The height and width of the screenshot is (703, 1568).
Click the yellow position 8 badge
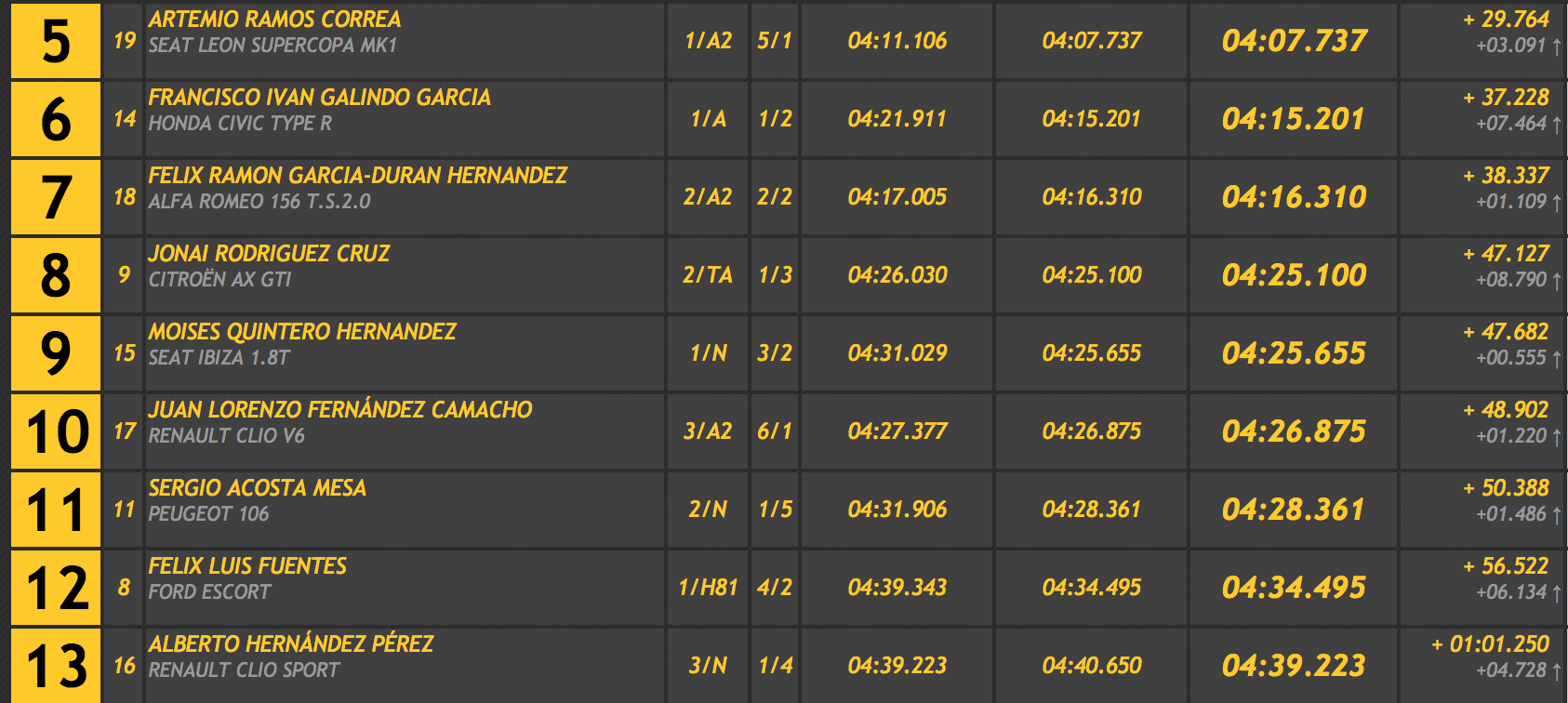click(x=56, y=275)
